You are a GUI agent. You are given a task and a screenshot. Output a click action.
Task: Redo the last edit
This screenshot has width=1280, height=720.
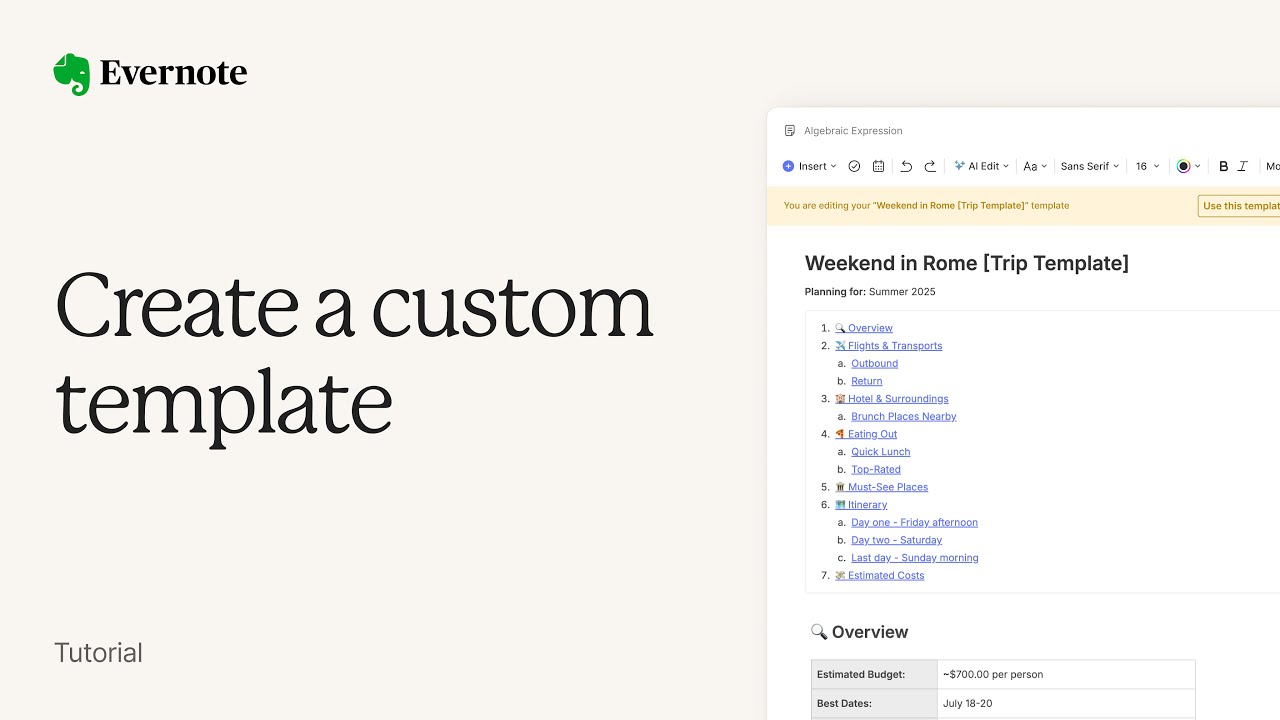[930, 166]
